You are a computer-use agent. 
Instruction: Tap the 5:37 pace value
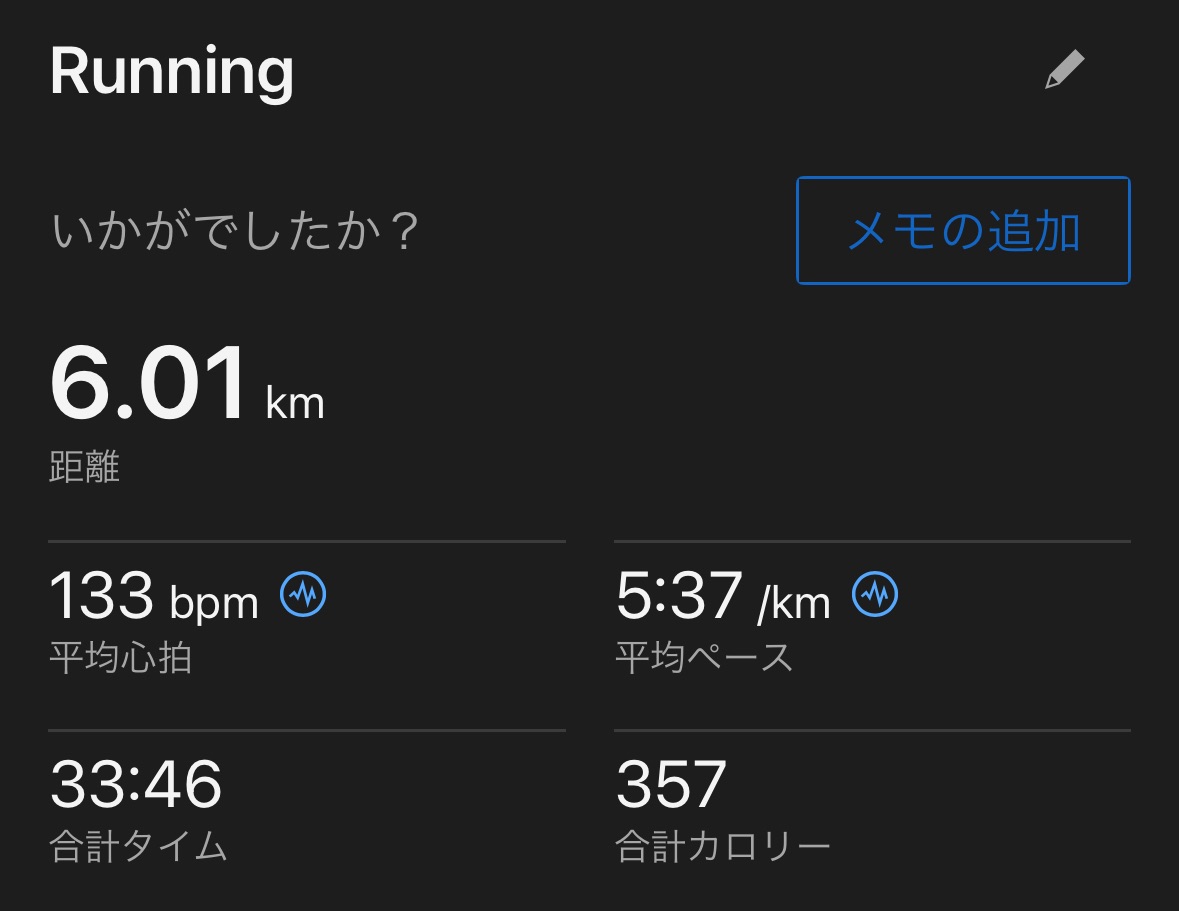click(x=679, y=595)
